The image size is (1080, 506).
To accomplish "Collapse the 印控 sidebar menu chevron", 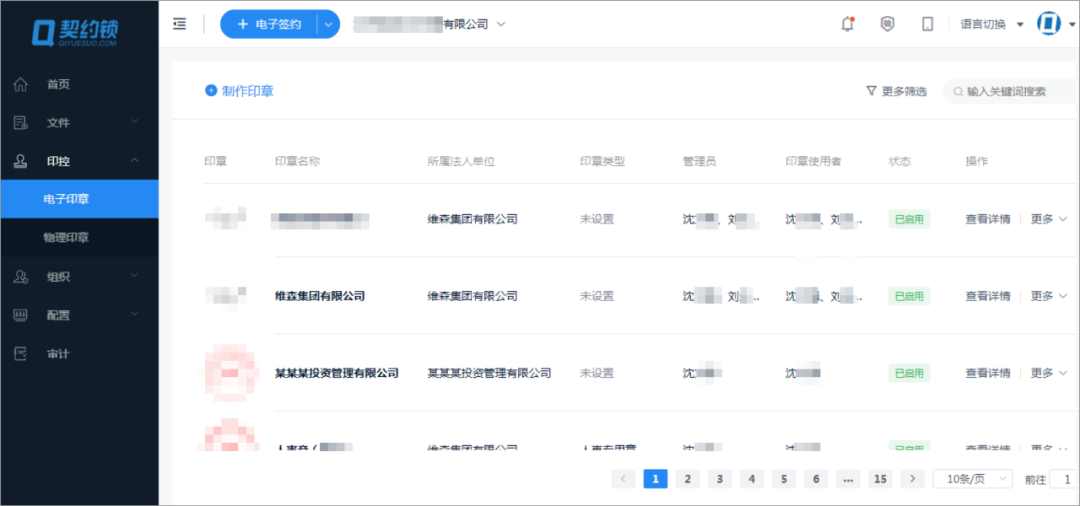I will point(134,160).
